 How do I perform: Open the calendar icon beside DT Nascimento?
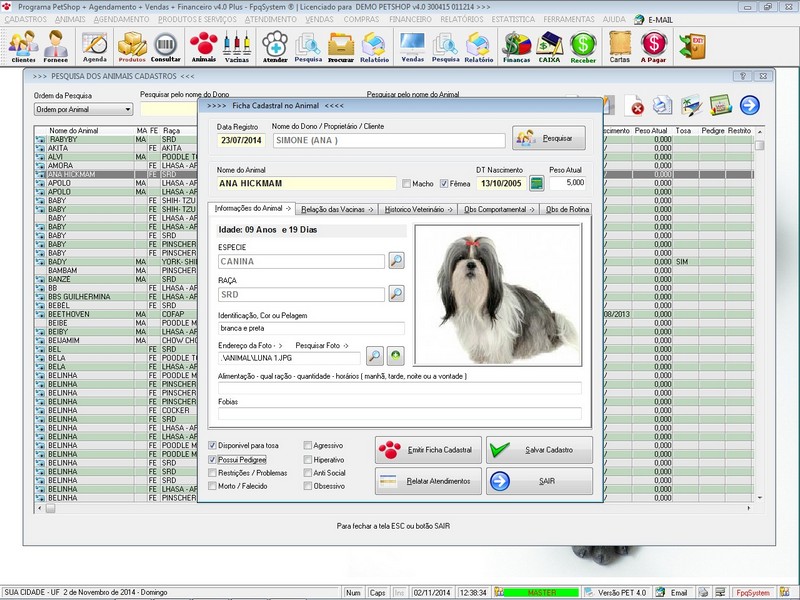click(x=537, y=184)
